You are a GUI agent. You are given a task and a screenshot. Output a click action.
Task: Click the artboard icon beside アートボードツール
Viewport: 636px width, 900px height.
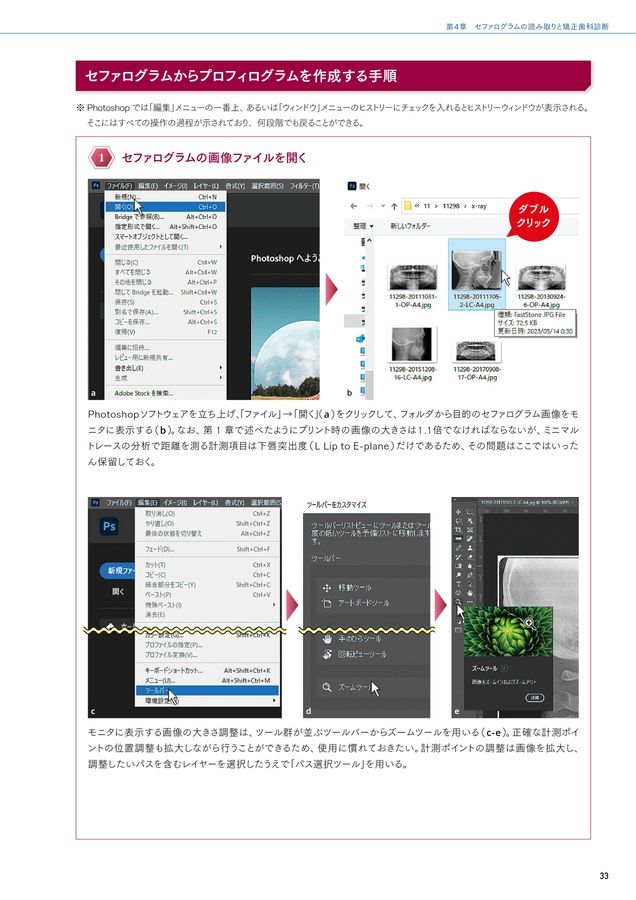click(327, 603)
